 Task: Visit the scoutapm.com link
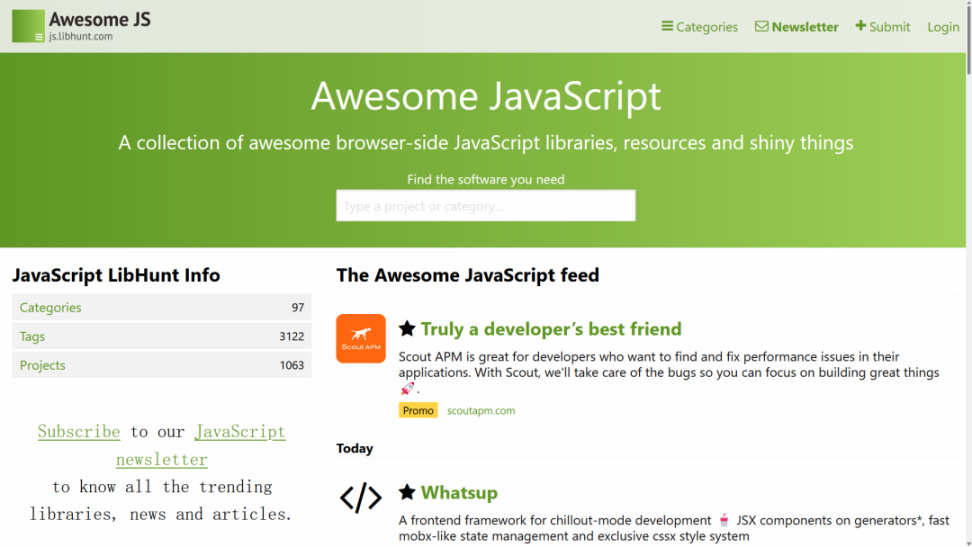pos(481,410)
